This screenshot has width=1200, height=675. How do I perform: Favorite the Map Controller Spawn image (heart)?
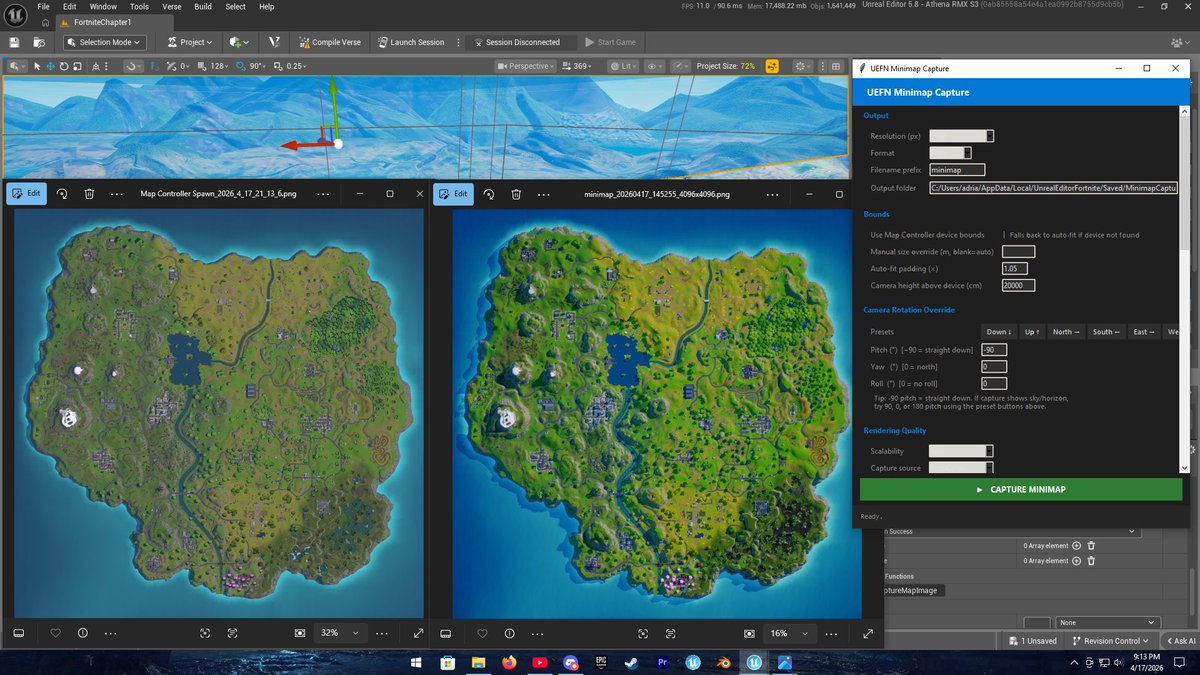coord(55,633)
